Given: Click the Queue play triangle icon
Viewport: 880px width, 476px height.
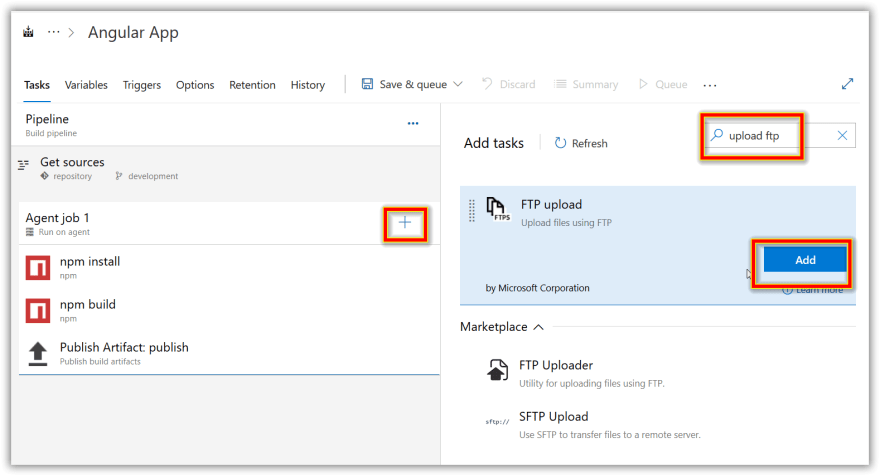Looking at the screenshot, I should pyautogui.click(x=643, y=84).
